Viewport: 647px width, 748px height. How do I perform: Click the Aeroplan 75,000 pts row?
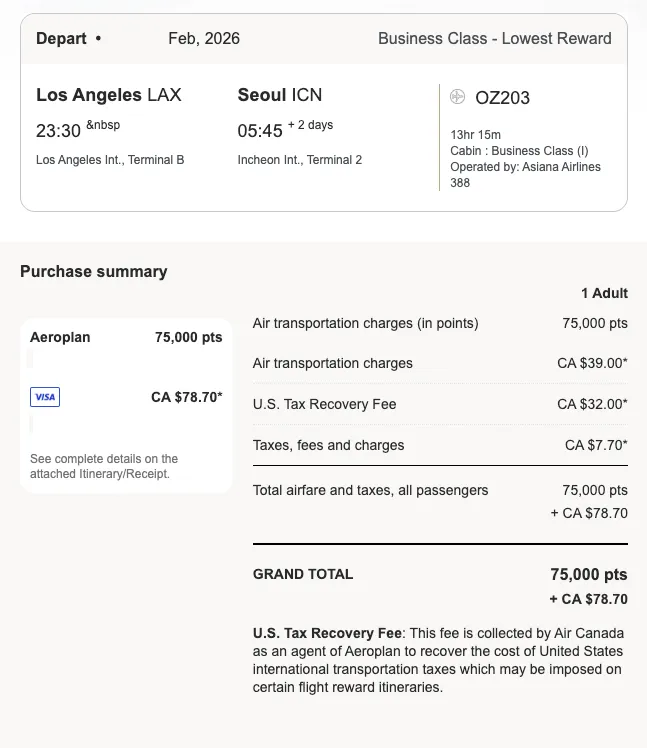(x=126, y=337)
